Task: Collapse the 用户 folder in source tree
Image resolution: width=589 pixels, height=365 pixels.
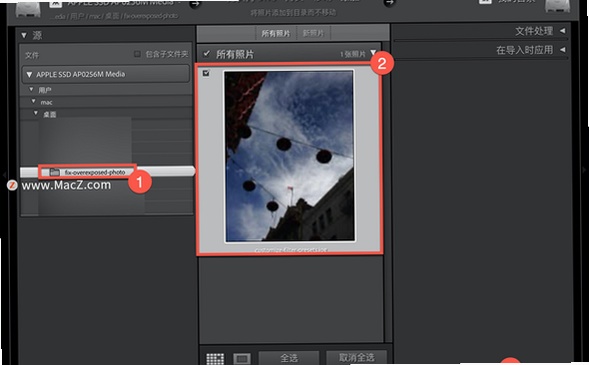Action: click(32, 89)
